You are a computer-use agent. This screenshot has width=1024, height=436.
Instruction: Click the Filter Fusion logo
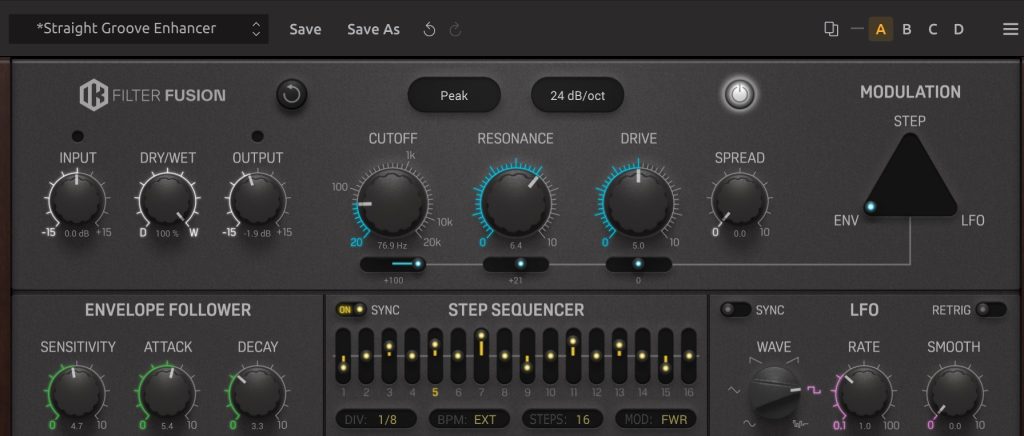[x=153, y=96]
